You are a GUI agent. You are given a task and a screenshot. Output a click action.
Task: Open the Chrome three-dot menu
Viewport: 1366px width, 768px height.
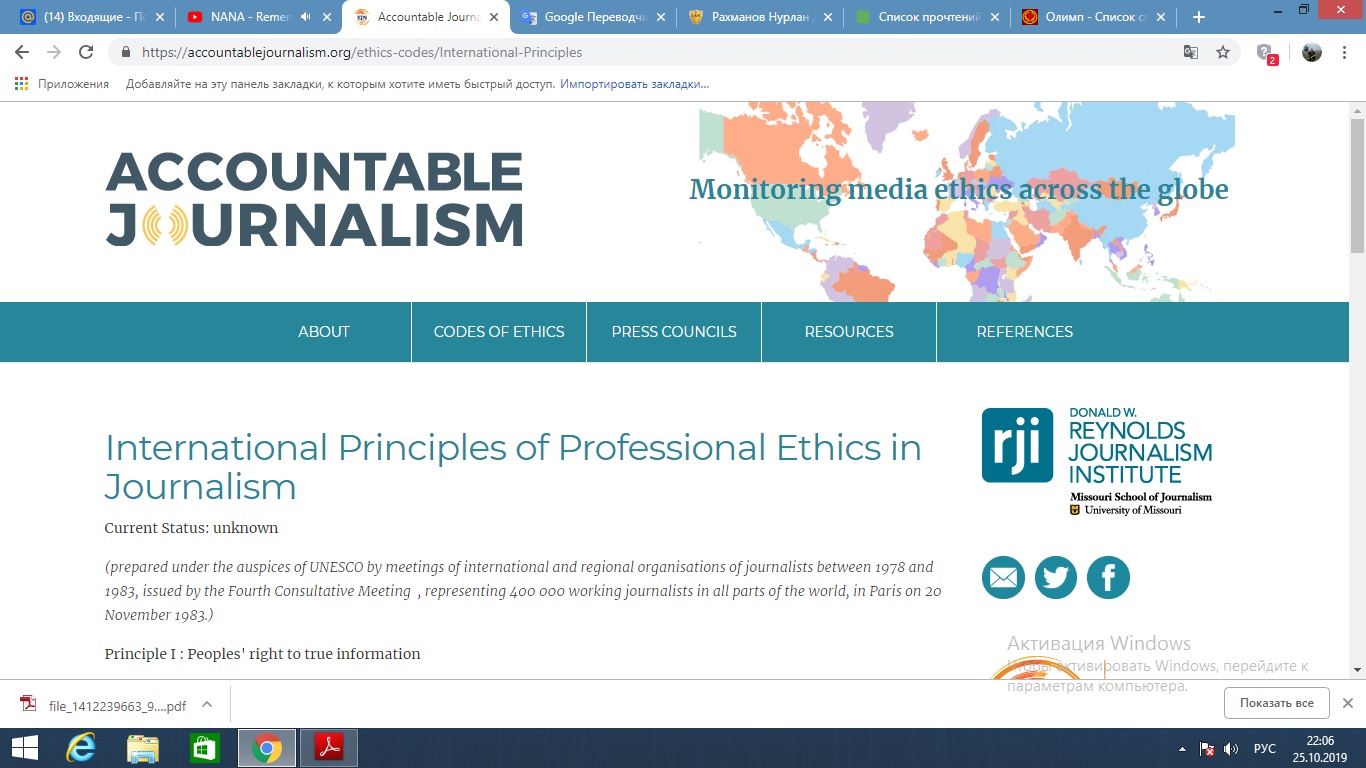(1346, 52)
